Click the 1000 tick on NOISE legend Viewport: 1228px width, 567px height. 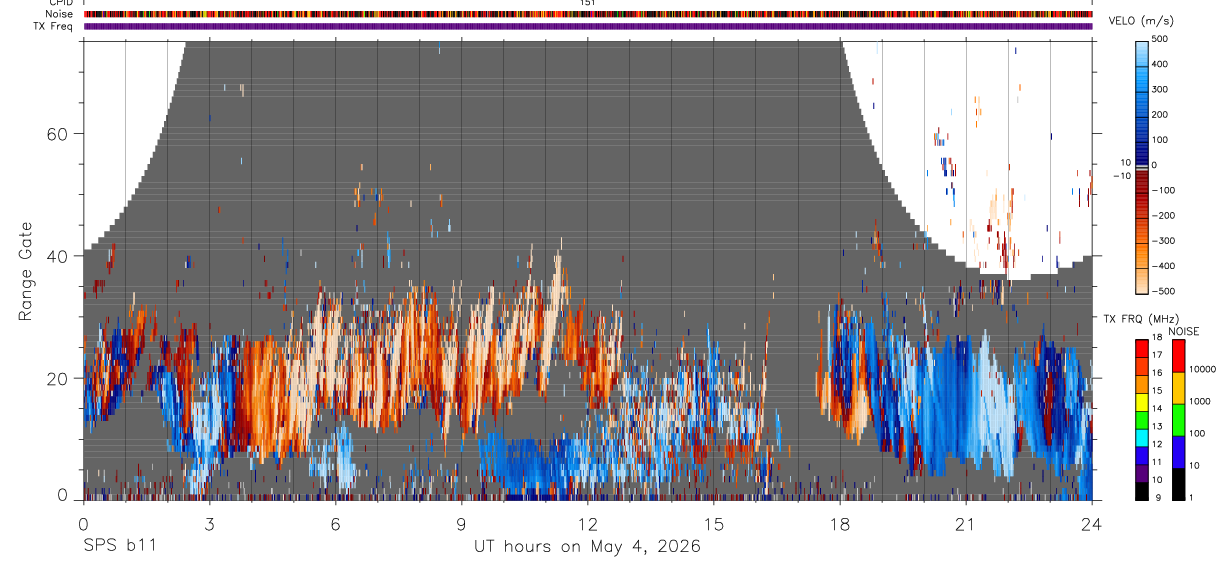pyautogui.click(x=1201, y=401)
